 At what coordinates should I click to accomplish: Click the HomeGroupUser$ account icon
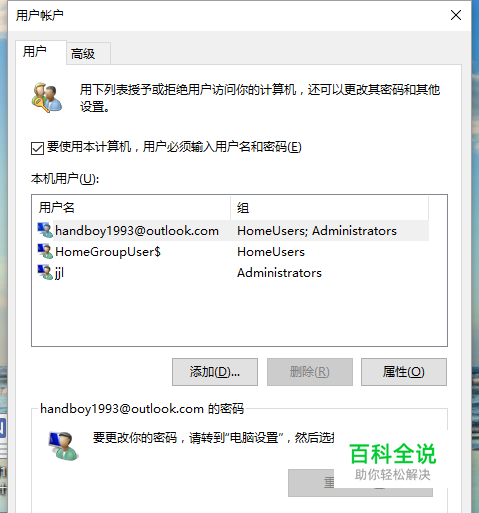(x=45, y=251)
